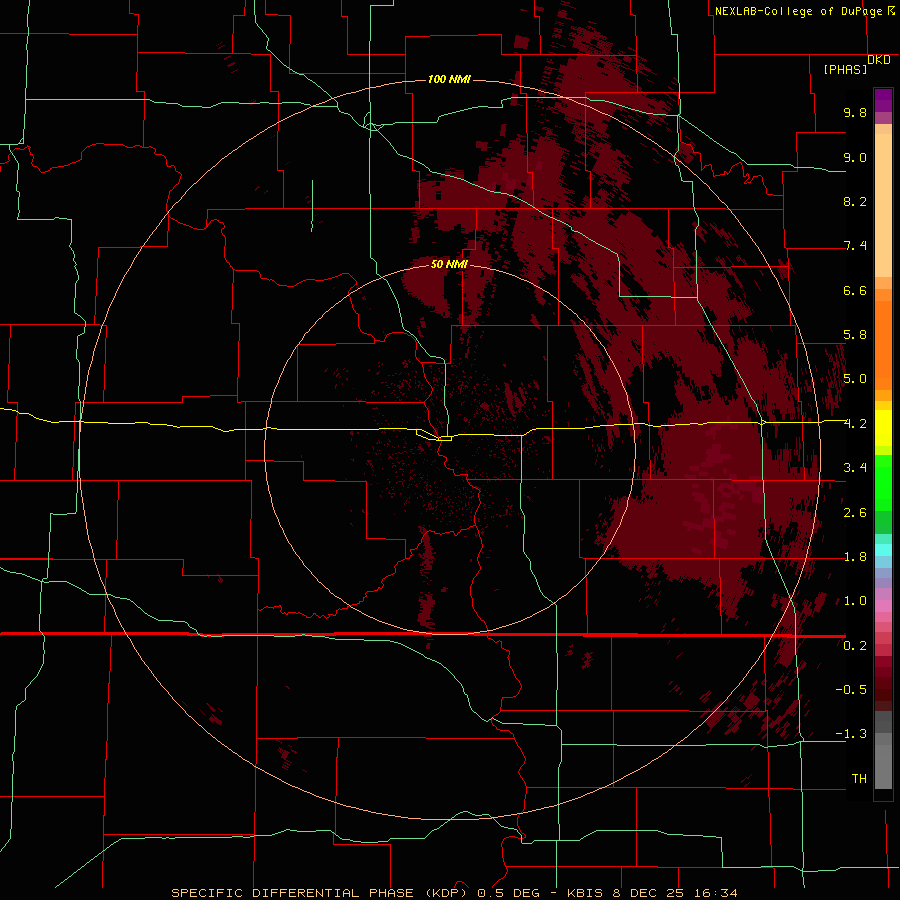Click the 50 NMI range ring label

point(449,264)
